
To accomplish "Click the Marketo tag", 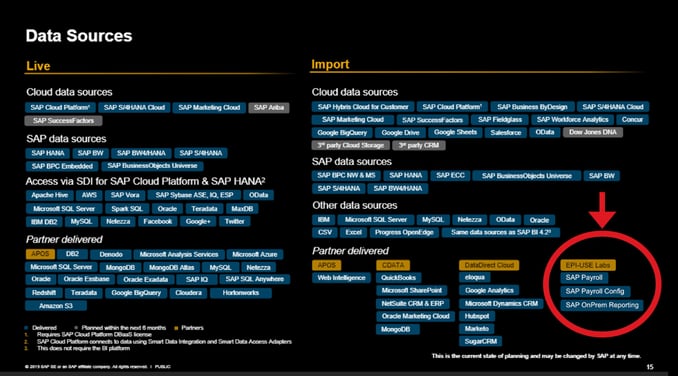I will 477,329.
